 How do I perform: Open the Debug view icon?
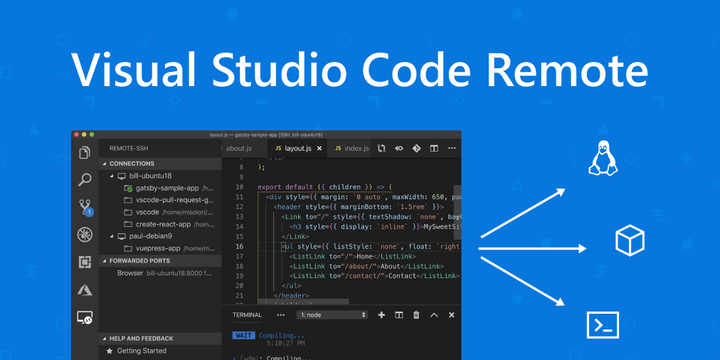click(x=84, y=235)
